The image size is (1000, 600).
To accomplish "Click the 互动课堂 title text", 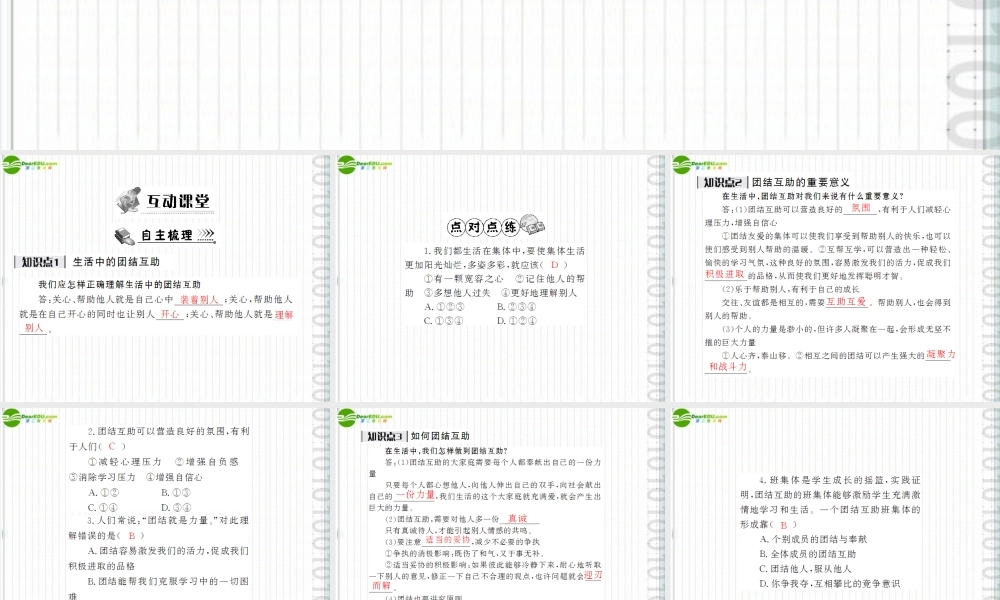I will point(178,201).
